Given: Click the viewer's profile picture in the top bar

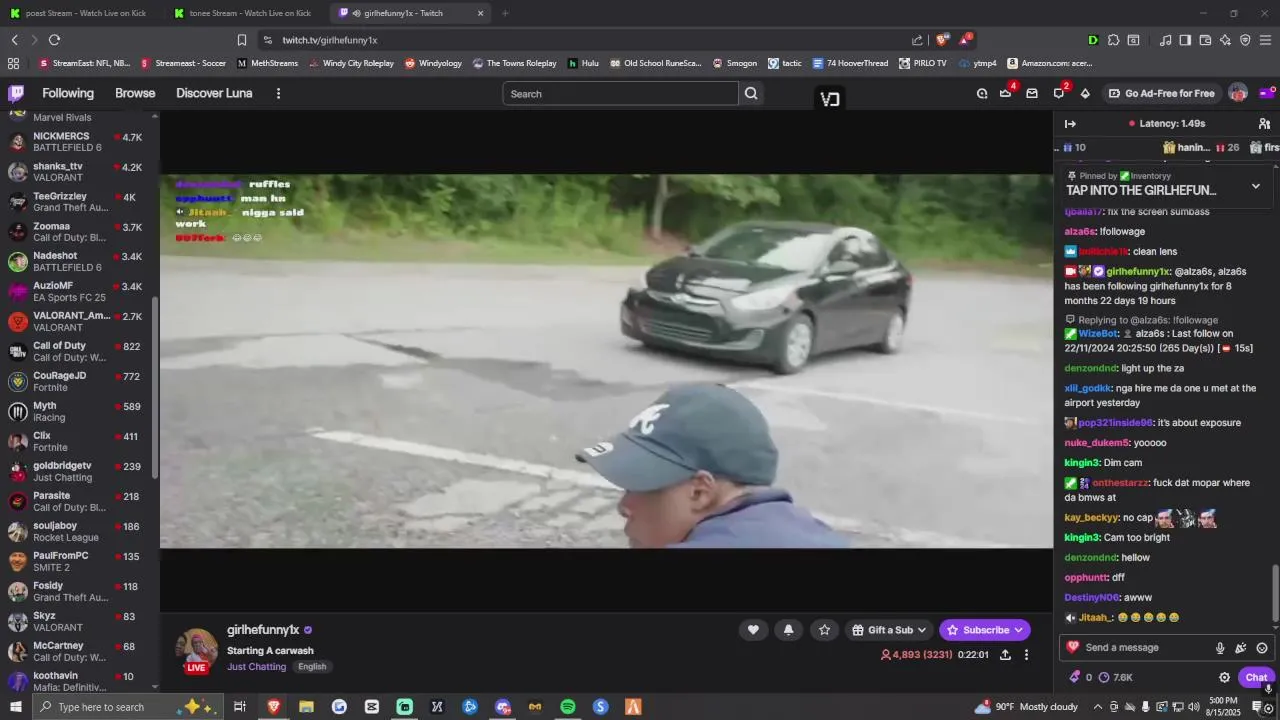Looking at the screenshot, I should [x=1238, y=93].
